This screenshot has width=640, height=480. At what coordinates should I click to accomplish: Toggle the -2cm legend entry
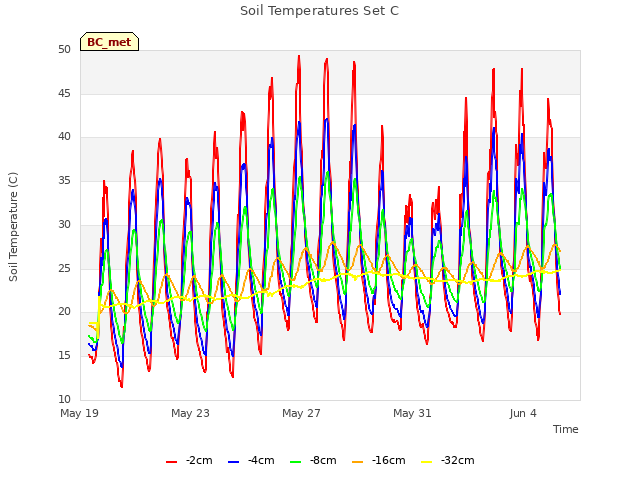[189, 460]
